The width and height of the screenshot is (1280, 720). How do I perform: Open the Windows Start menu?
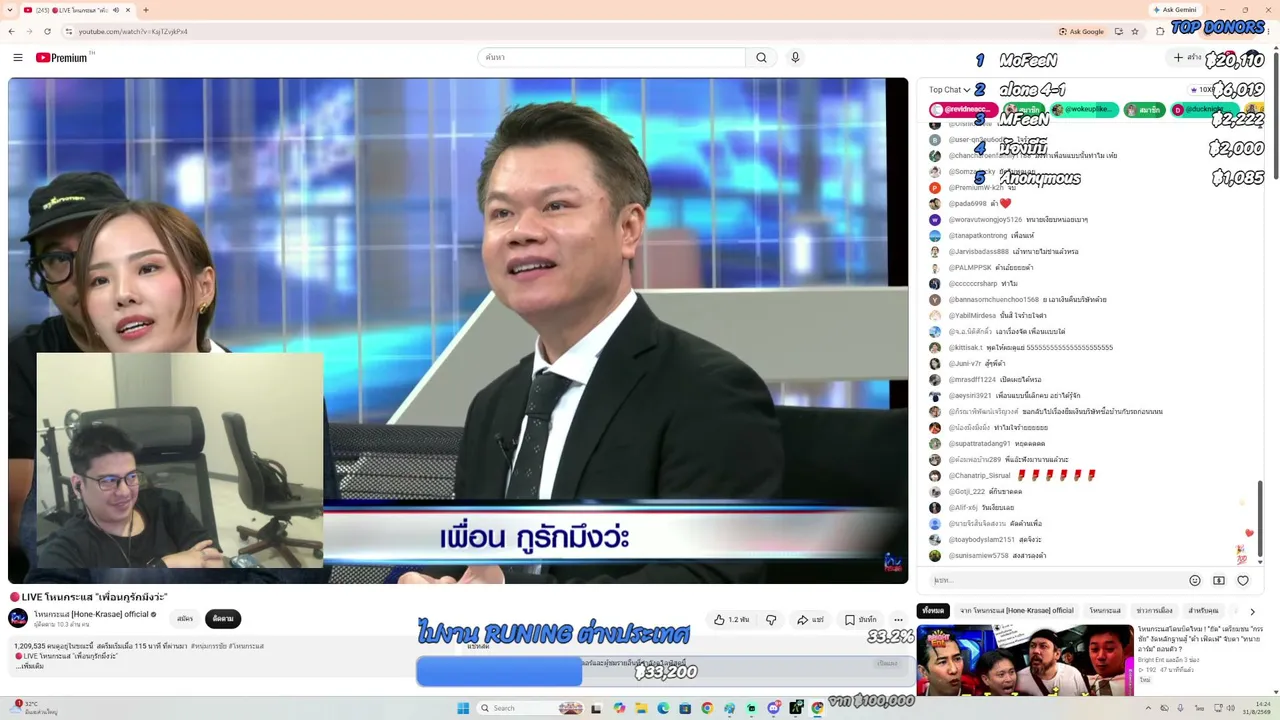(x=463, y=708)
